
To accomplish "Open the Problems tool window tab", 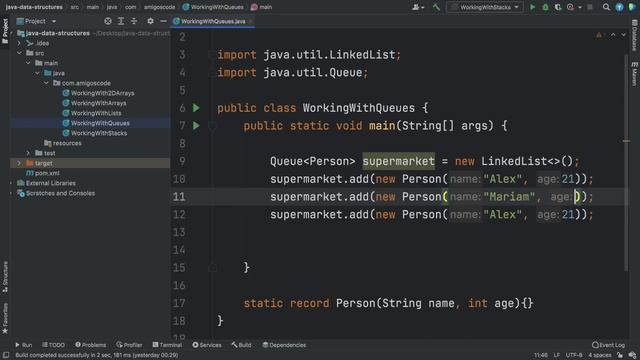I will (91, 345).
